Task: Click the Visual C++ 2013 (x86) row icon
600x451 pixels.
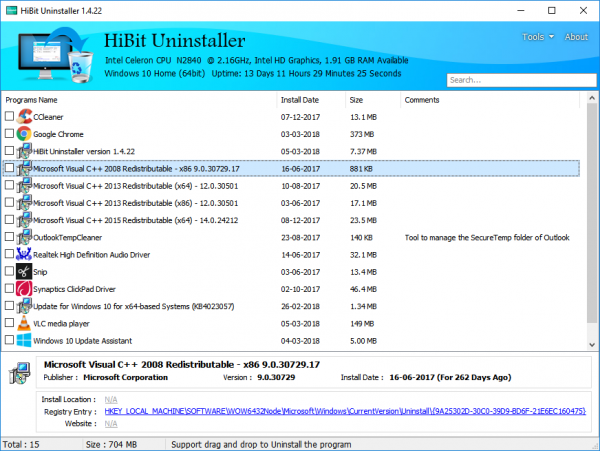Action: click(x=24, y=202)
